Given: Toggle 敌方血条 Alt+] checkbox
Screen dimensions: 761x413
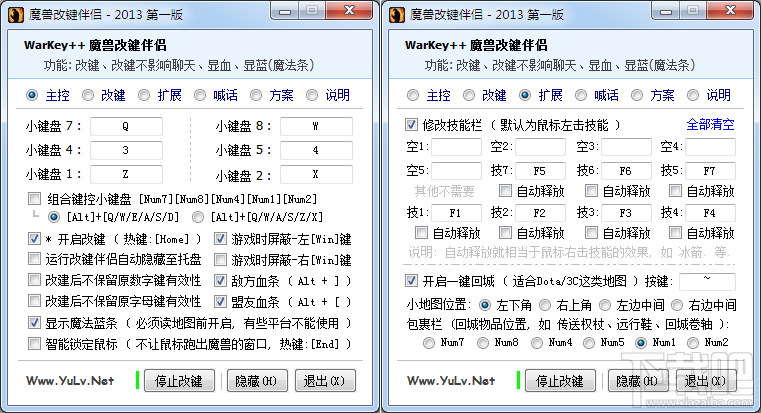Looking at the screenshot, I should point(220,281).
